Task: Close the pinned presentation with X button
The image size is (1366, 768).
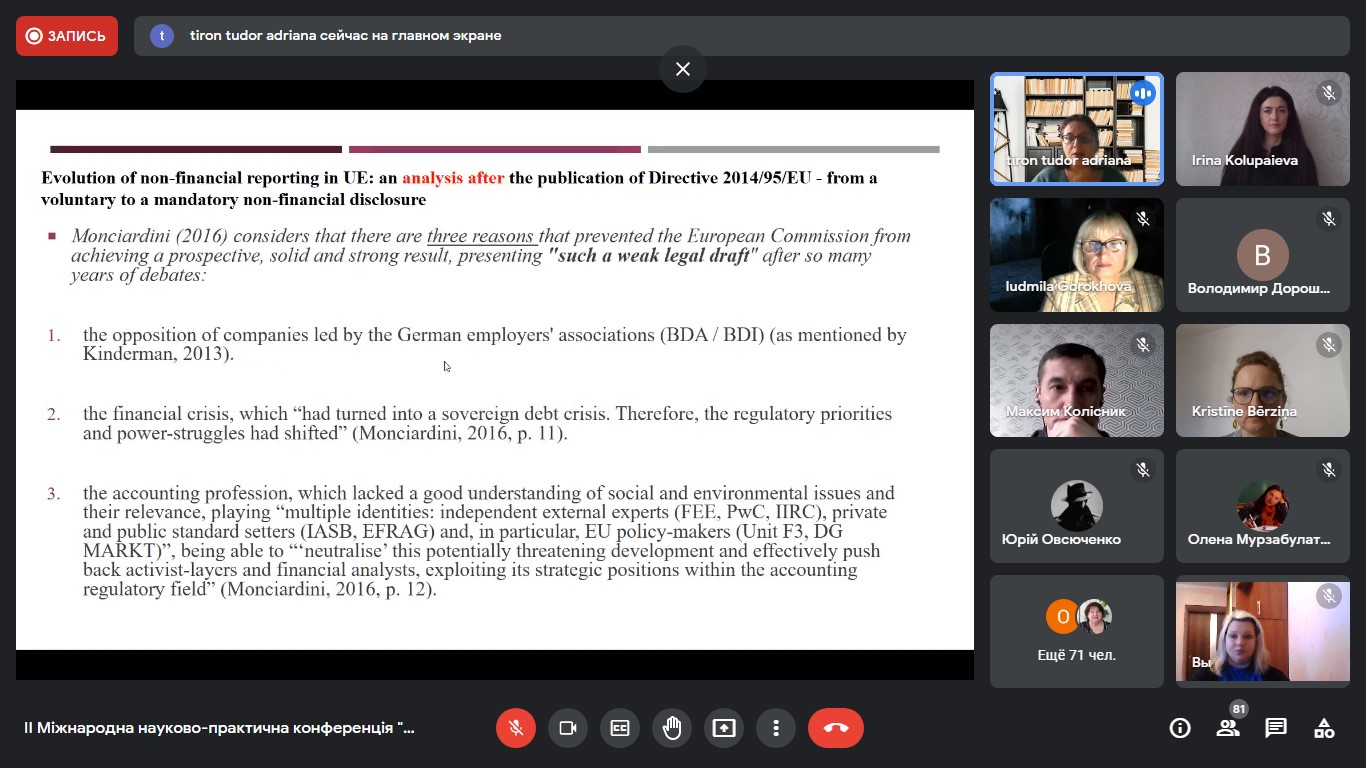Action: point(683,69)
